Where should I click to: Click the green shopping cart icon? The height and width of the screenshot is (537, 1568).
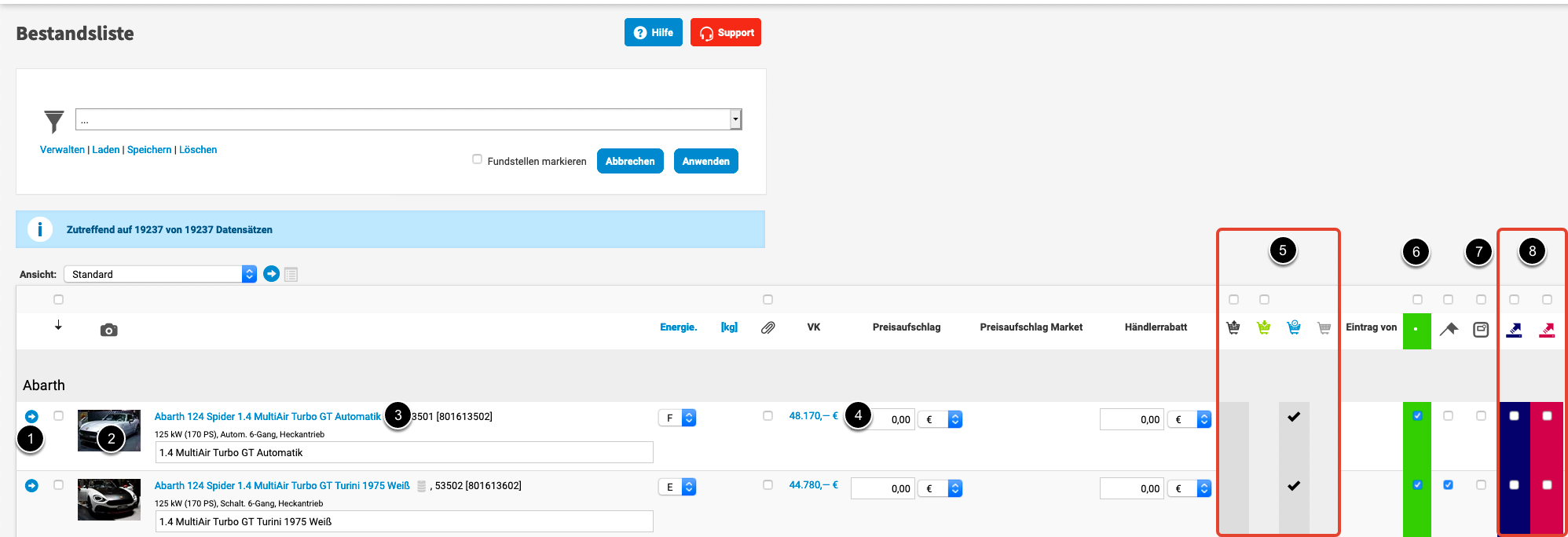[1263, 328]
